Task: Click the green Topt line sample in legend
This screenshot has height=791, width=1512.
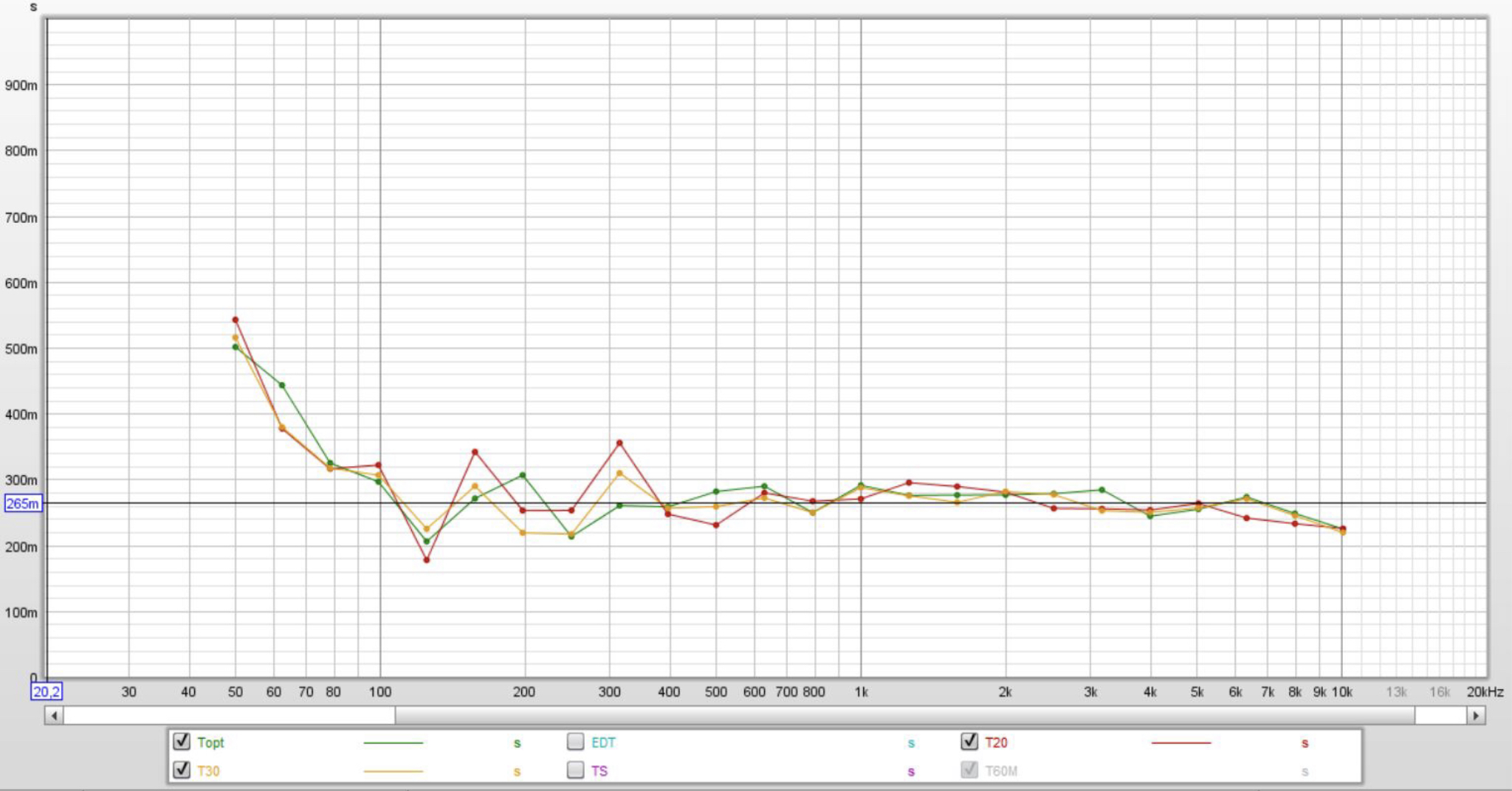Action: pos(393,743)
